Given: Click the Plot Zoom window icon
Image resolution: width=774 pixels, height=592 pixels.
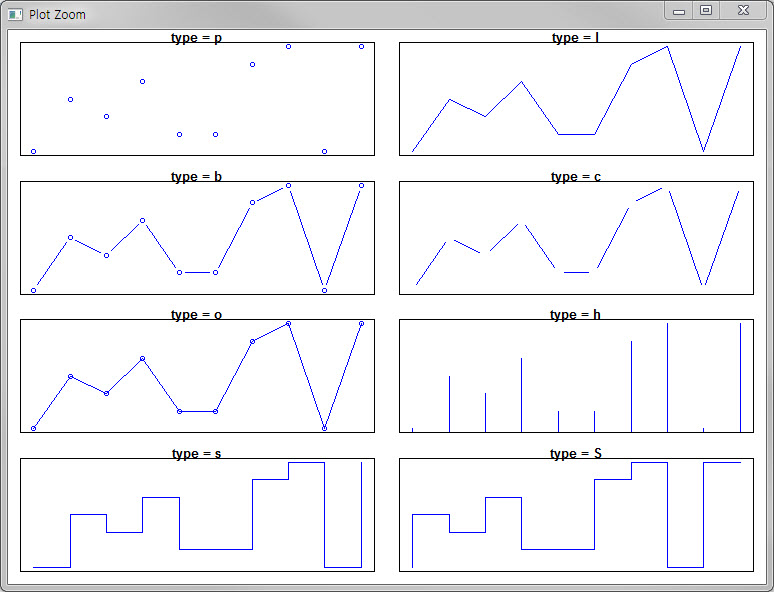Looking at the screenshot, I should tap(15, 14).
